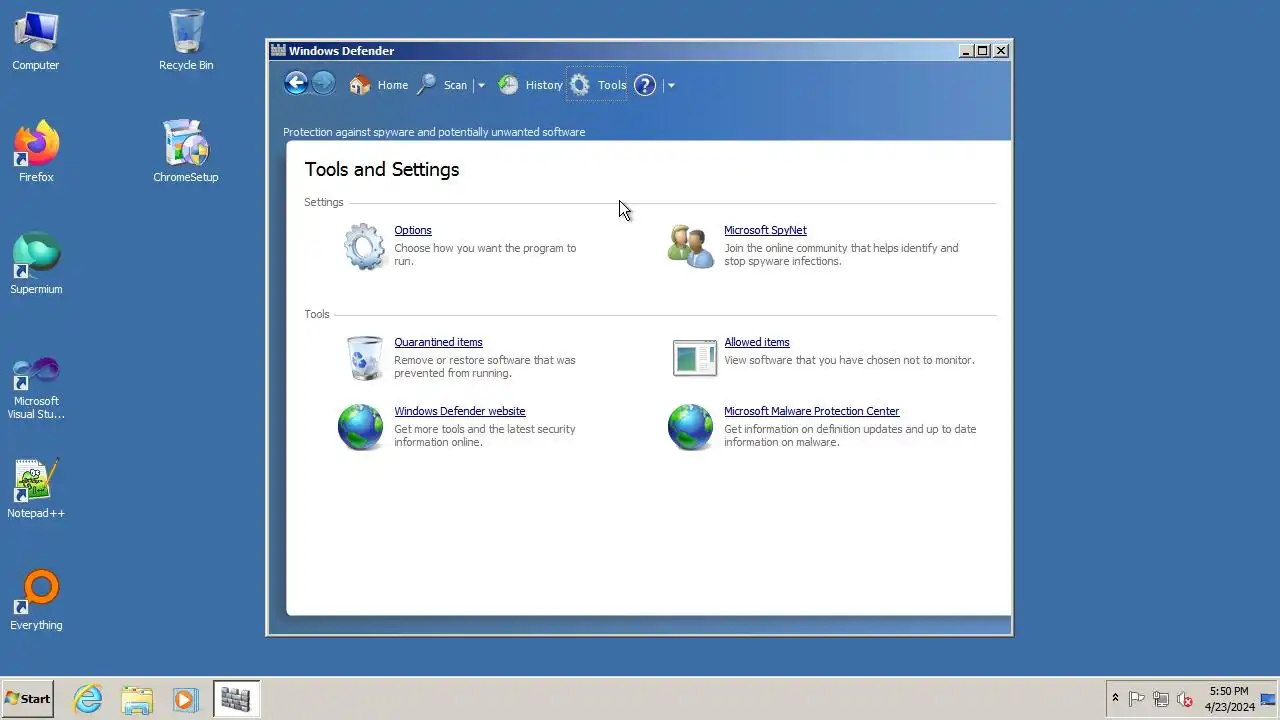Open the Options link
The image size is (1280, 720).
[x=413, y=230]
